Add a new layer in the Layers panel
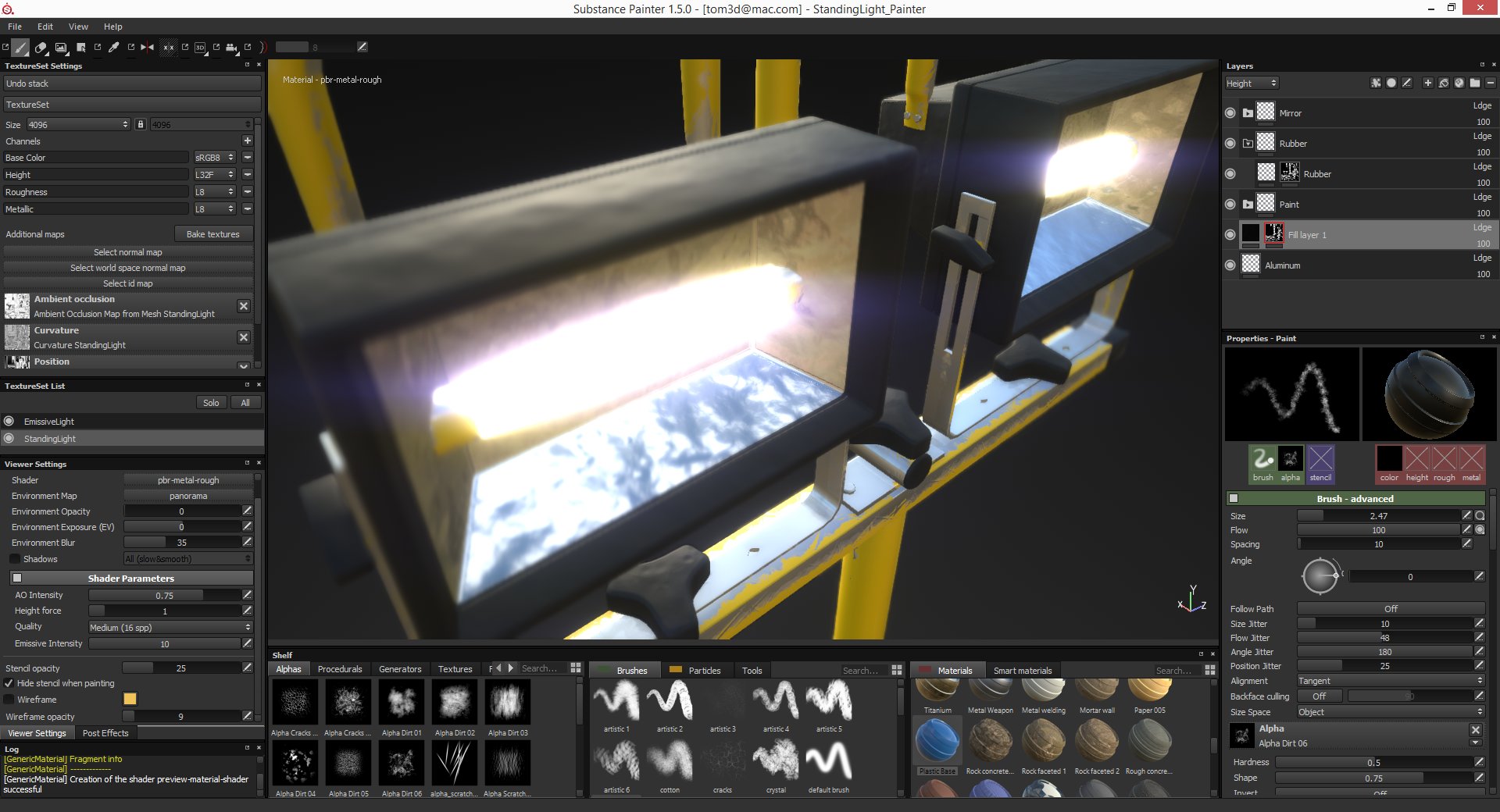1500x812 pixels. pyautogui.click(x=1428, y=84)
